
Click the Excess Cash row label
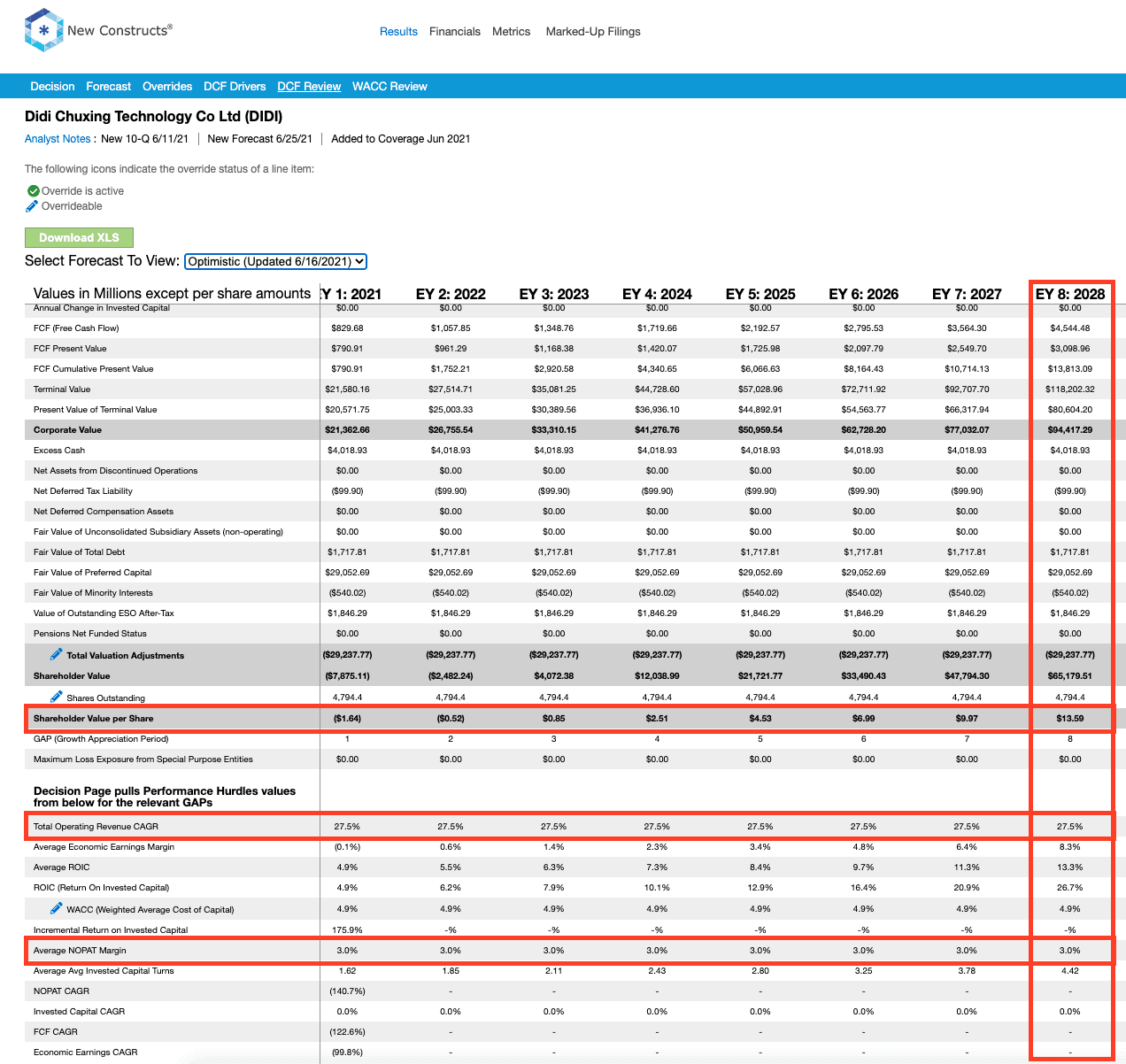[x=59, y=451]
